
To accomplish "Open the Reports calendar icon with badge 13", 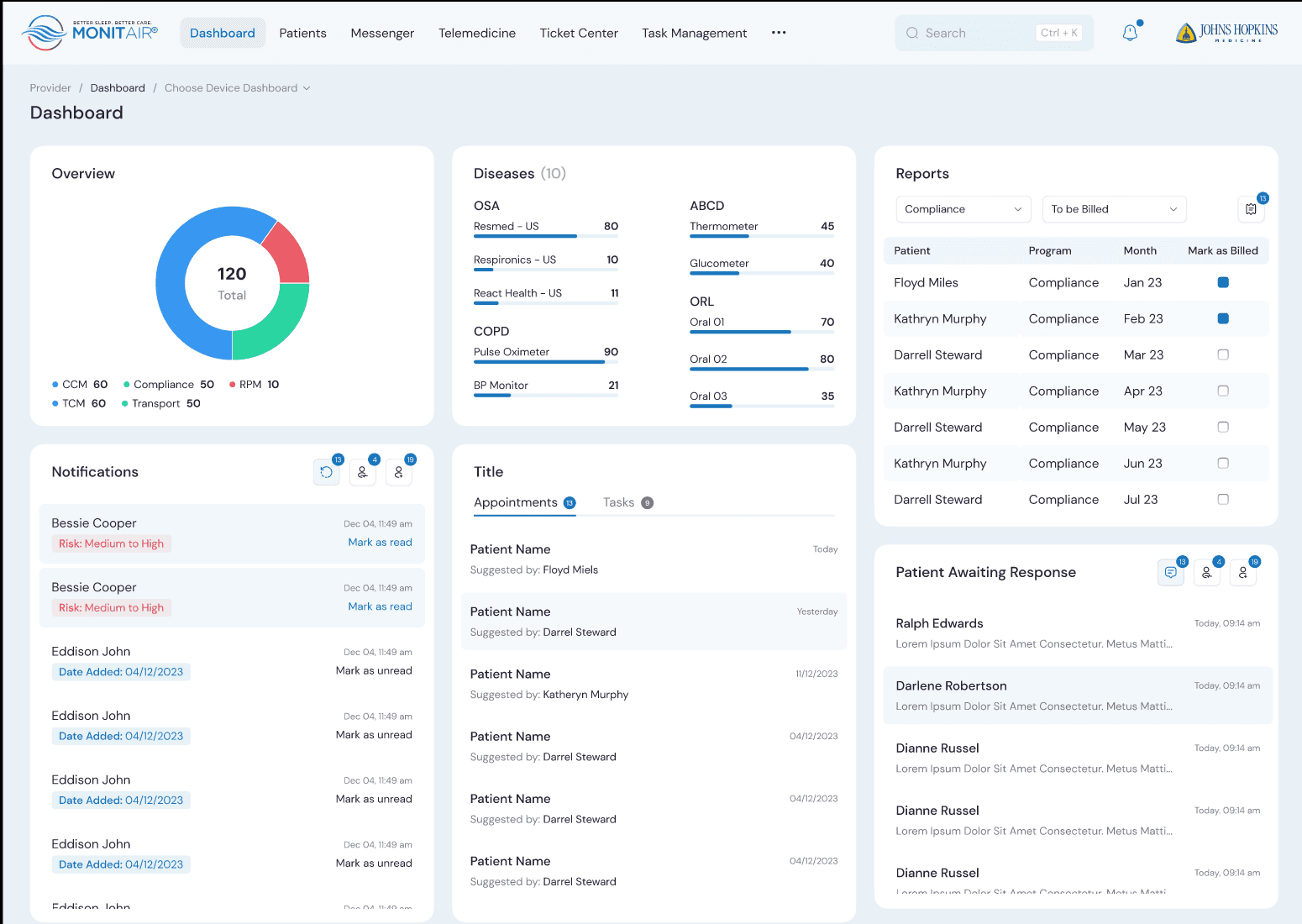I will [1252, 209].
